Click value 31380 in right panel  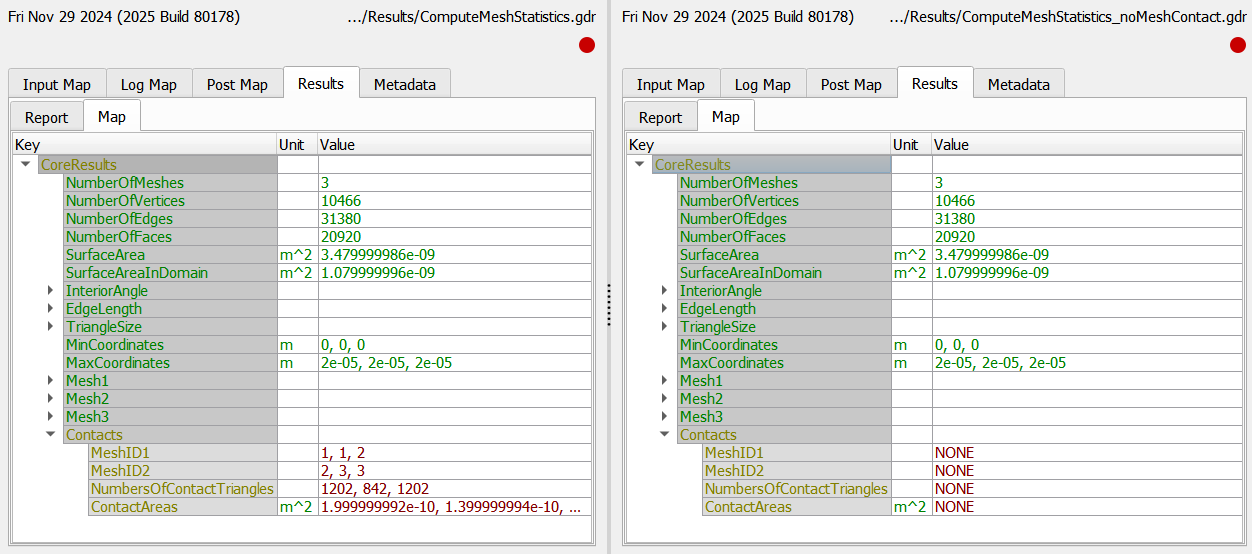955,219
